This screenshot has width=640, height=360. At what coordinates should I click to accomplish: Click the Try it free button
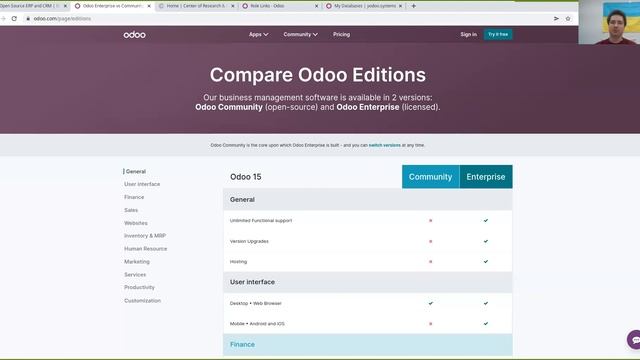498,34
